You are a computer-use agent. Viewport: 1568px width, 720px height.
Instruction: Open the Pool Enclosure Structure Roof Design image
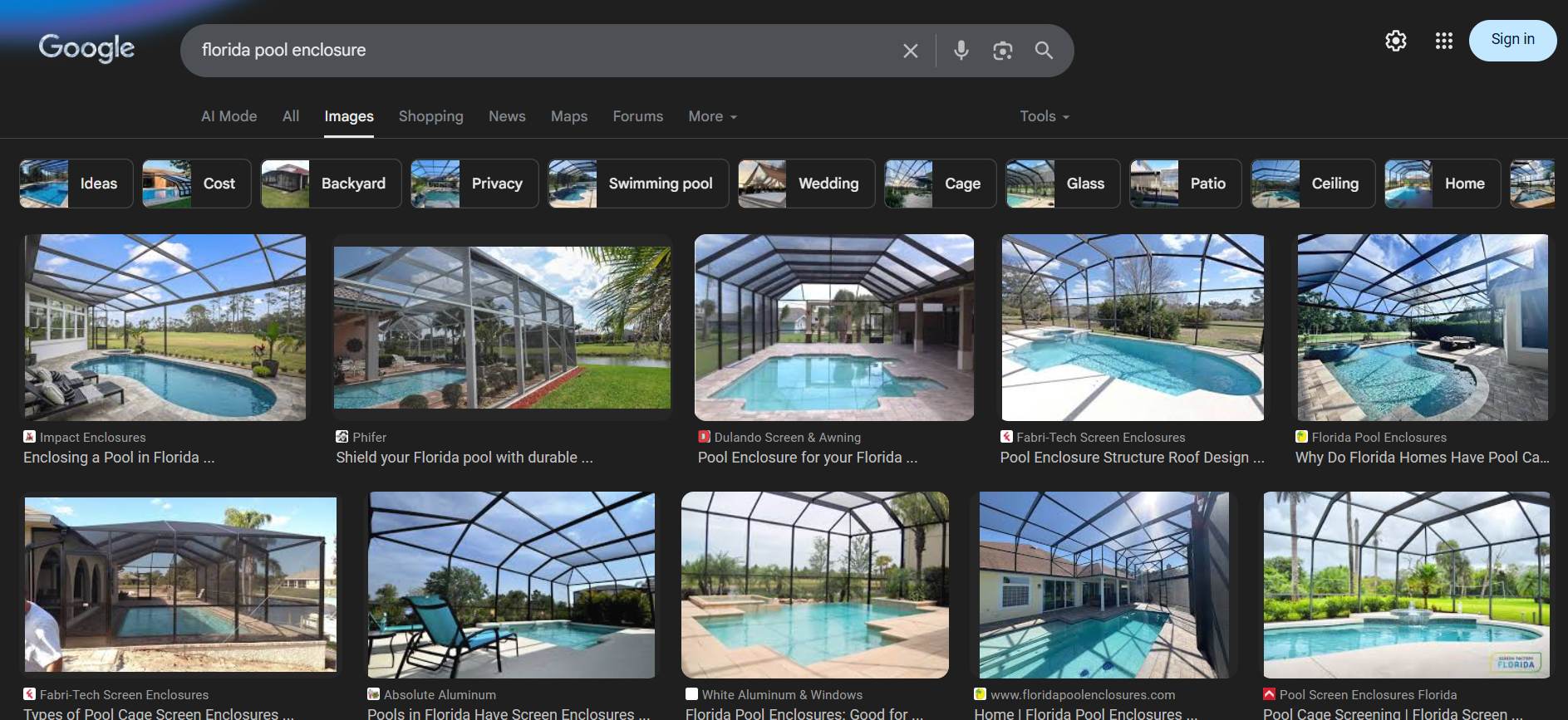click(1133, 327)
